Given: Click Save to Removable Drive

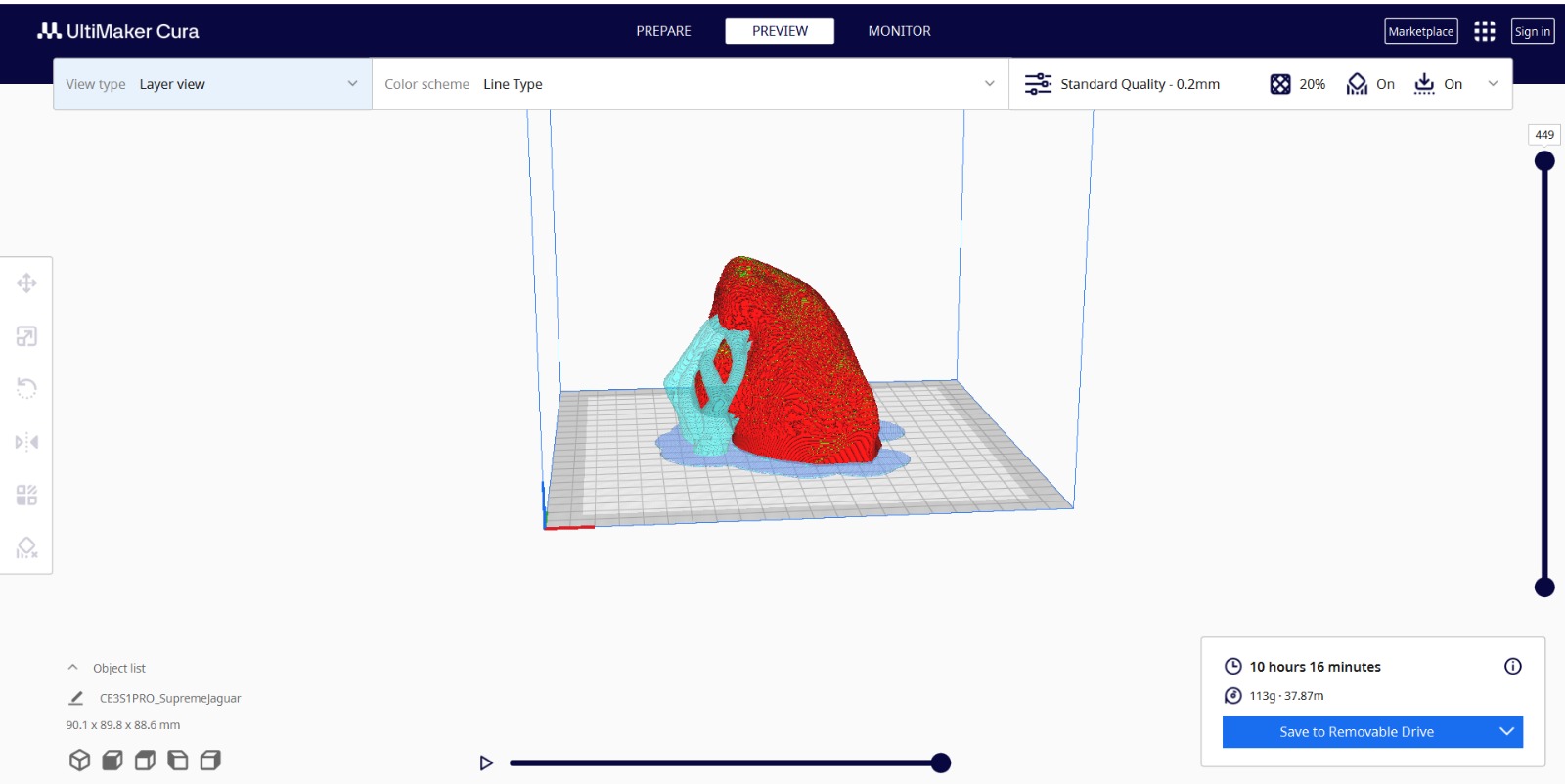Looking at the screenshot, I should [1357, 732].
